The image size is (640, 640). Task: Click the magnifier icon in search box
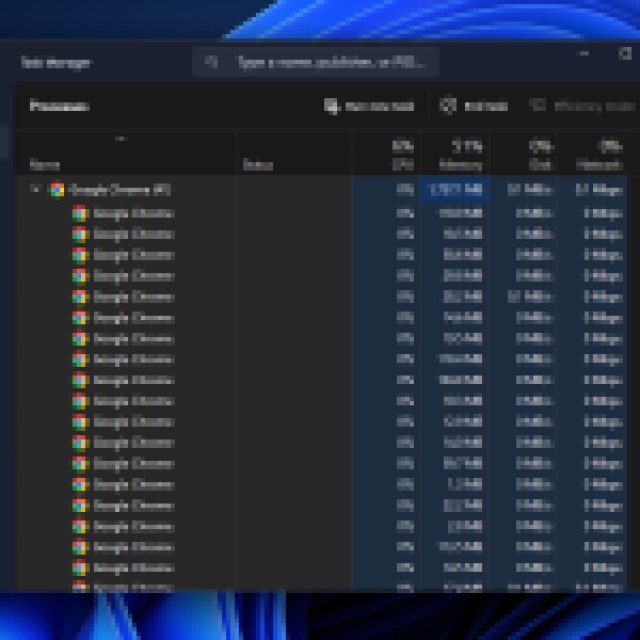click(211, 62)
